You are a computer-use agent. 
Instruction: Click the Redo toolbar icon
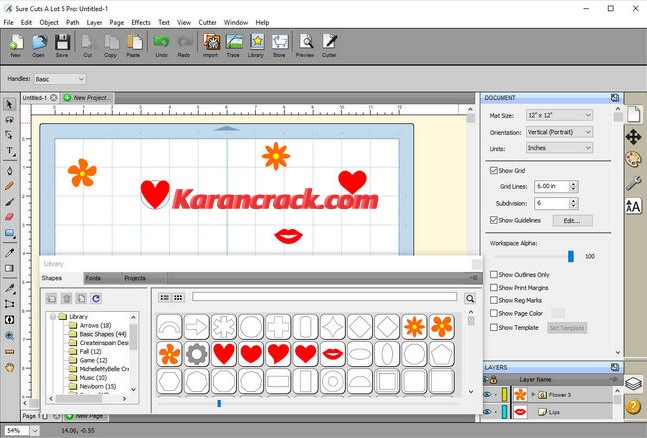184,45
